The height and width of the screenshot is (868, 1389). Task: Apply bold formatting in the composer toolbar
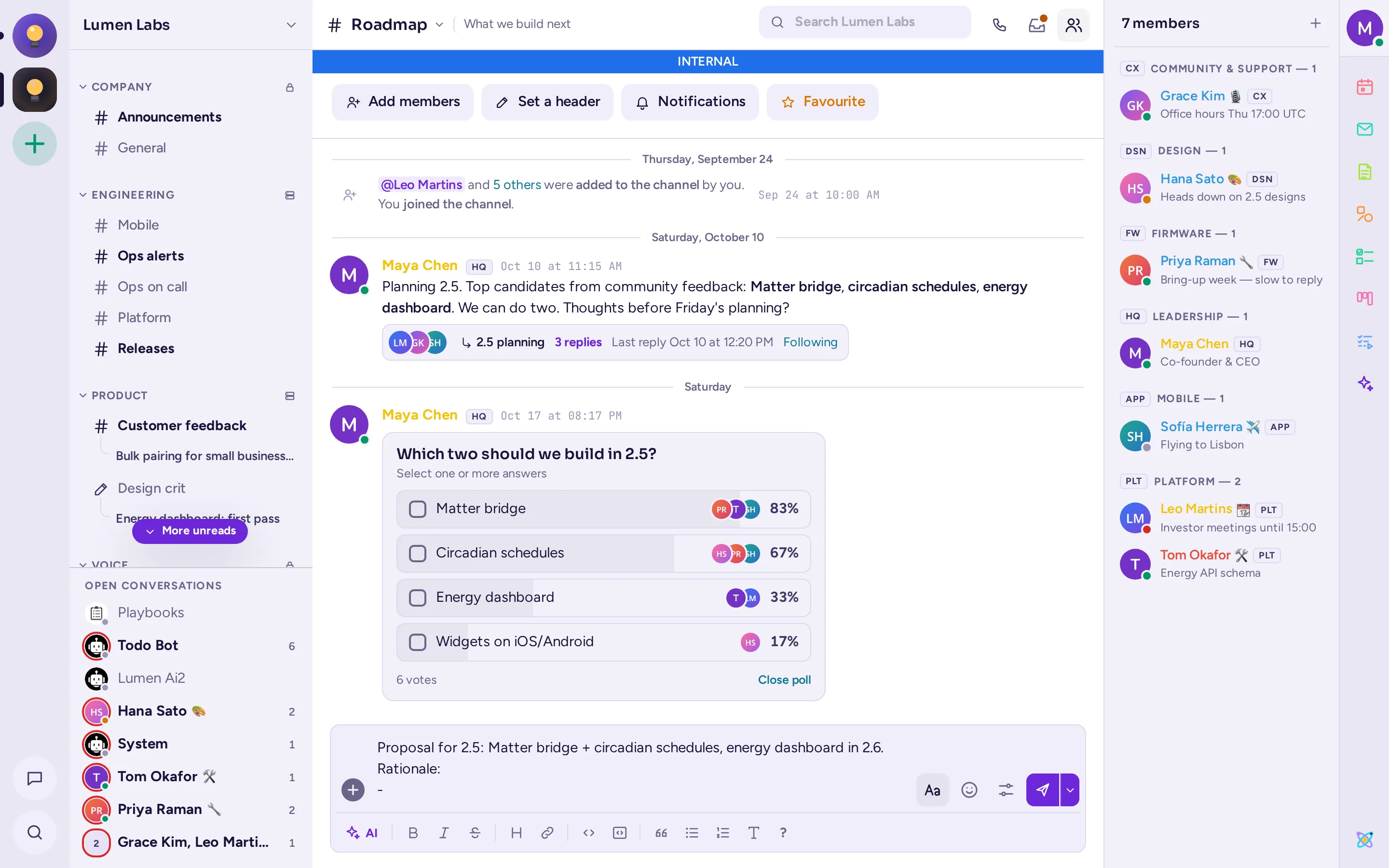coord(413,832)
